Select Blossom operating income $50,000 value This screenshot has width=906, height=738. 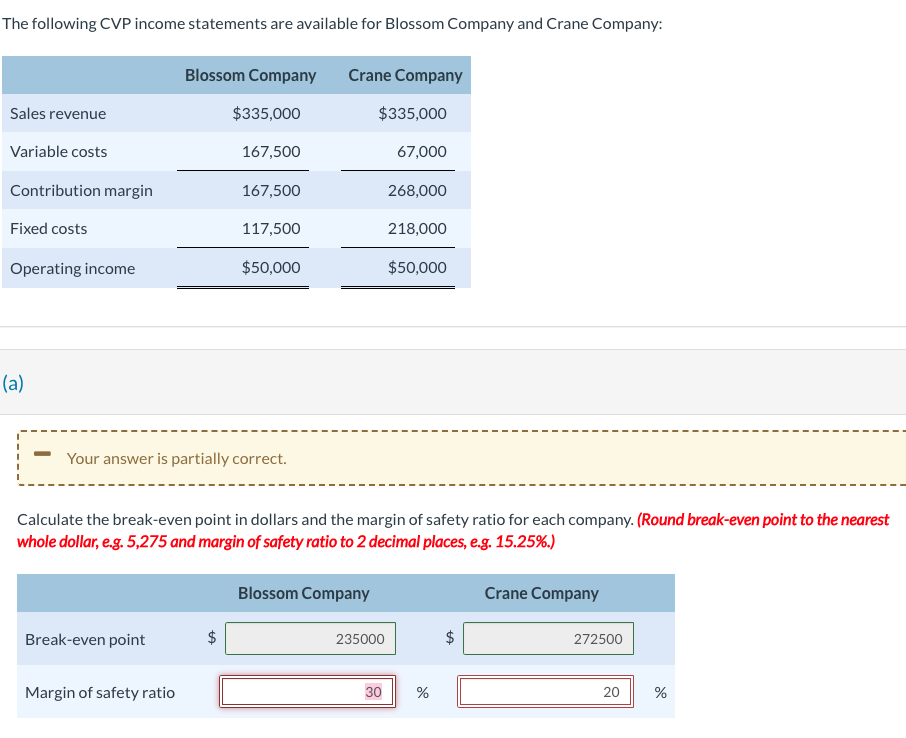(x=271, y=268)
